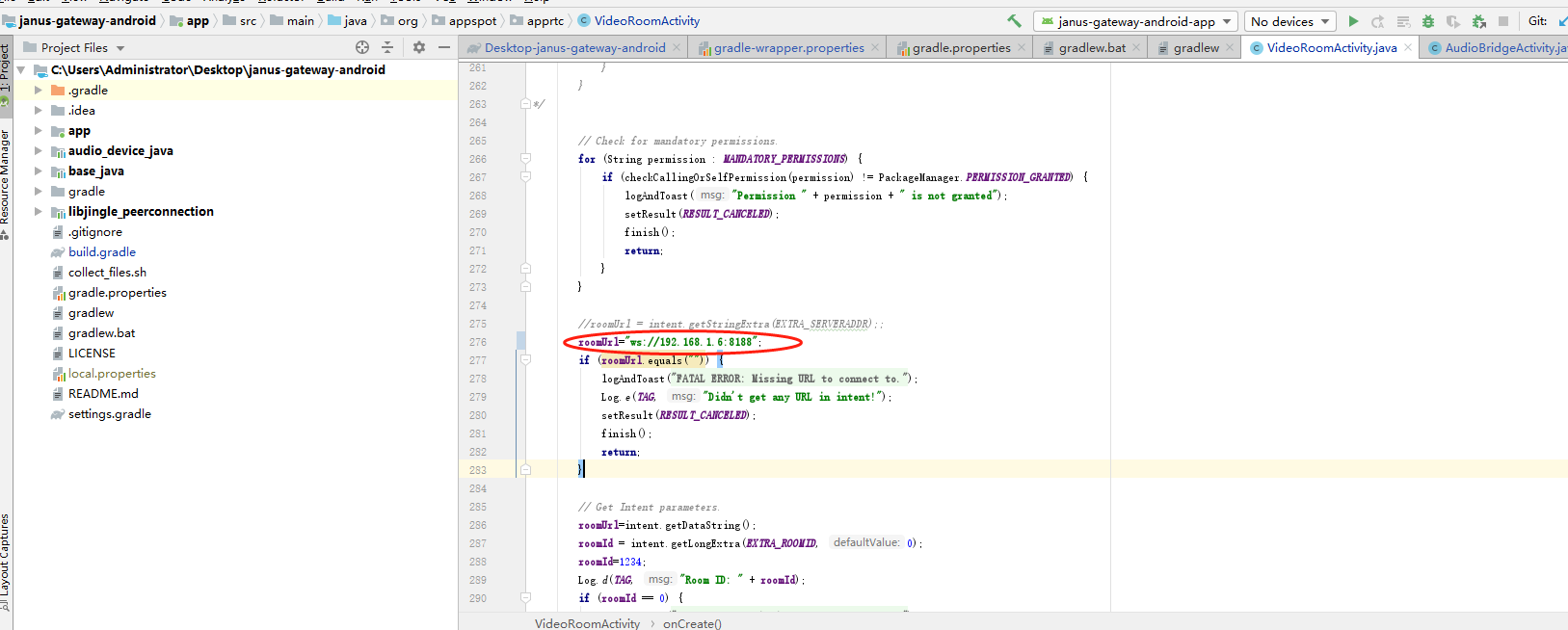Screen dimensions: 1568x630
Task: Click line number 276 in gutter
Action: point(478,342)
